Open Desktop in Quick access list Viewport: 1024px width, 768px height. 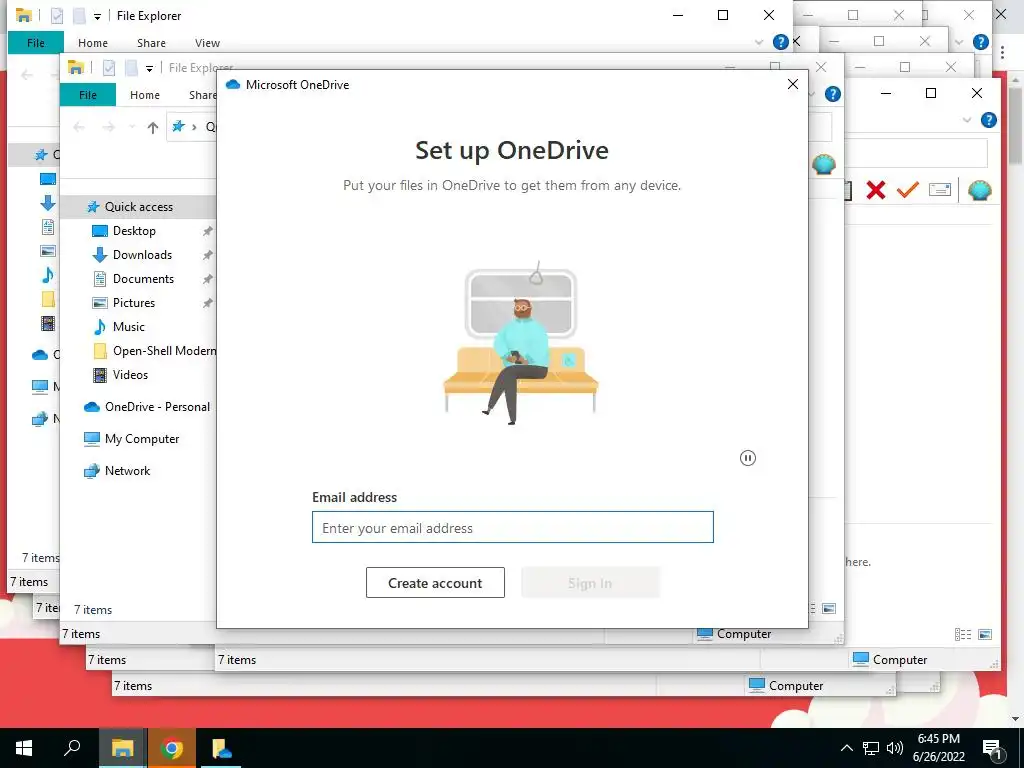point(134,231)
